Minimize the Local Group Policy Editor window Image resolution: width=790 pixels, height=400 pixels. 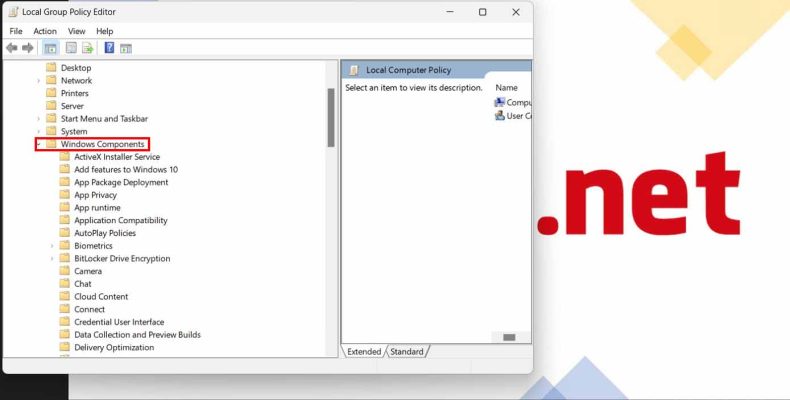tap(450, 12)
